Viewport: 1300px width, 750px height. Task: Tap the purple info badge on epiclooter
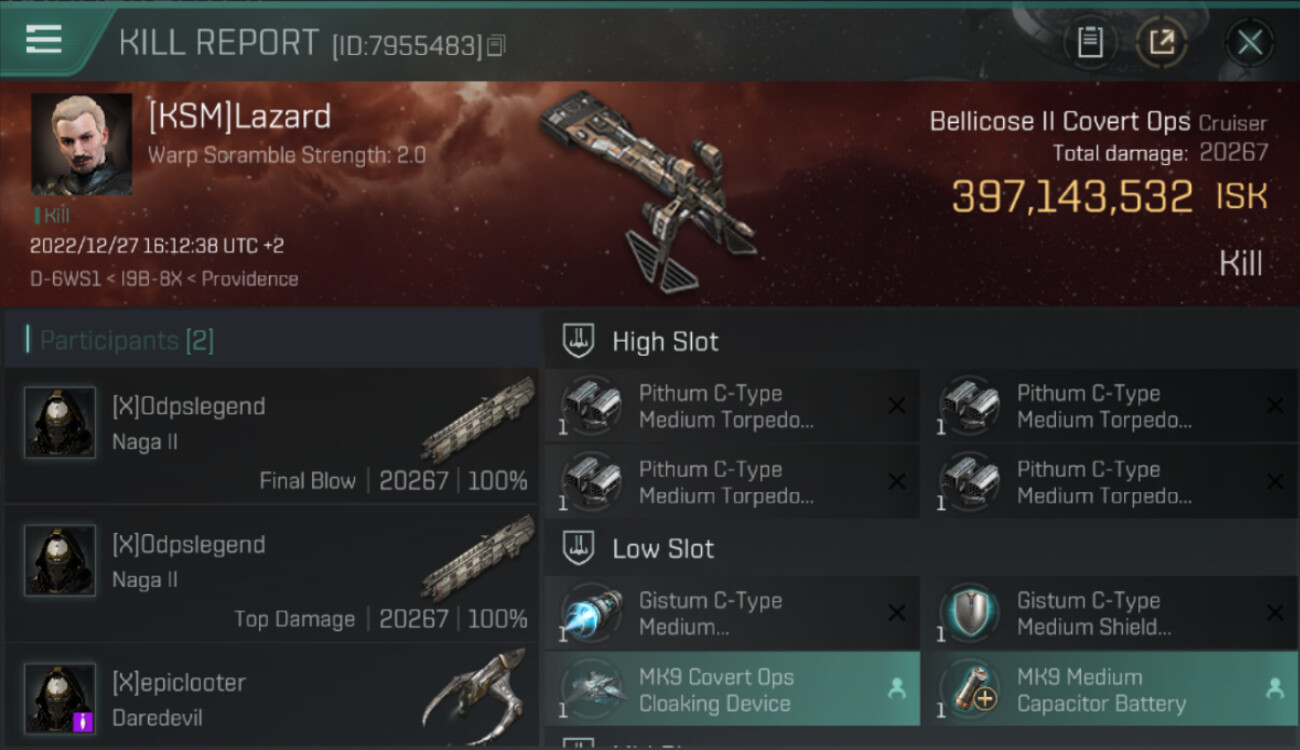(x=84, y=722)
